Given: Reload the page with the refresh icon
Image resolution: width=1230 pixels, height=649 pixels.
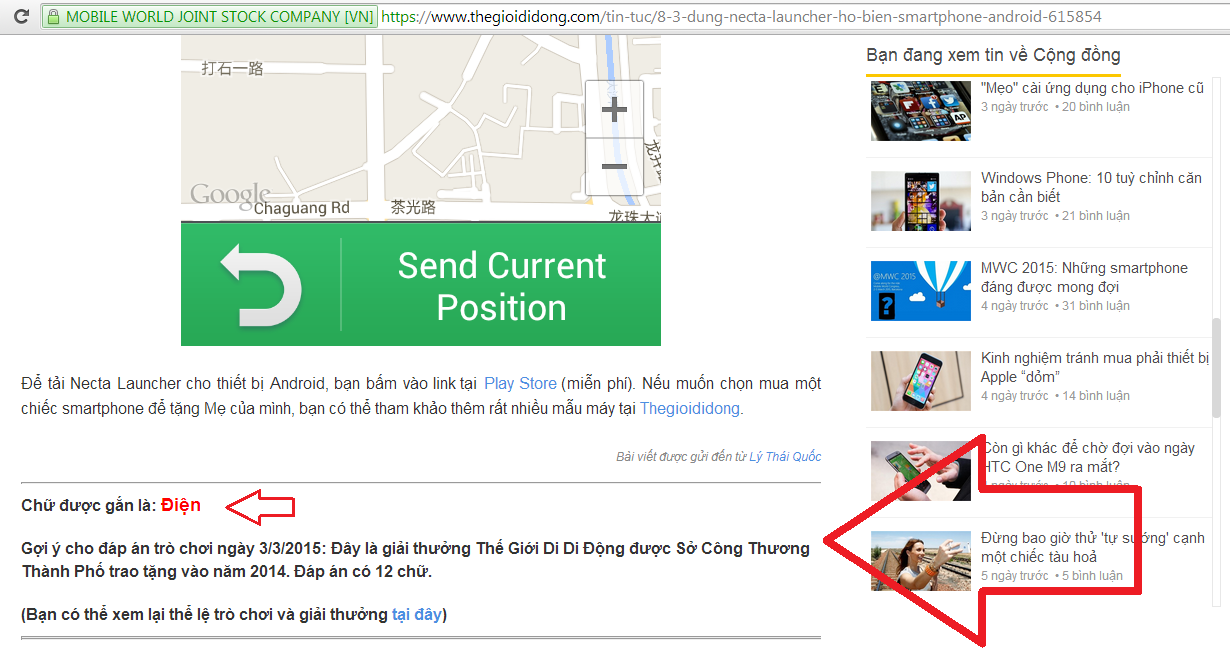Looking at the screenshot, I should 20,17.
